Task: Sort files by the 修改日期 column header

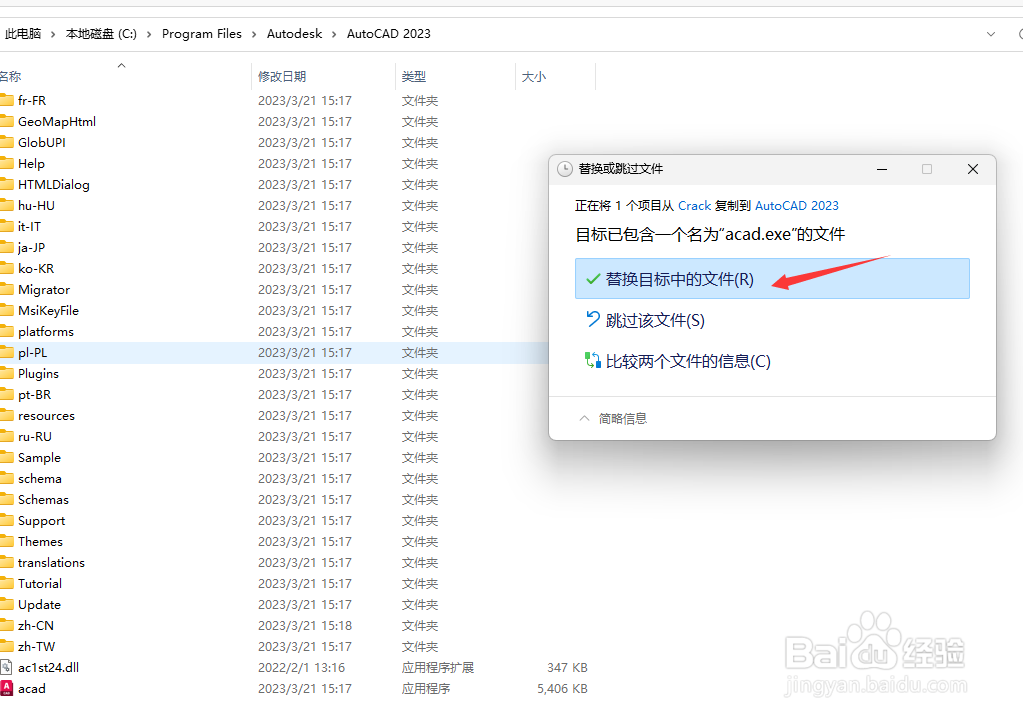Action: point(282,76)
